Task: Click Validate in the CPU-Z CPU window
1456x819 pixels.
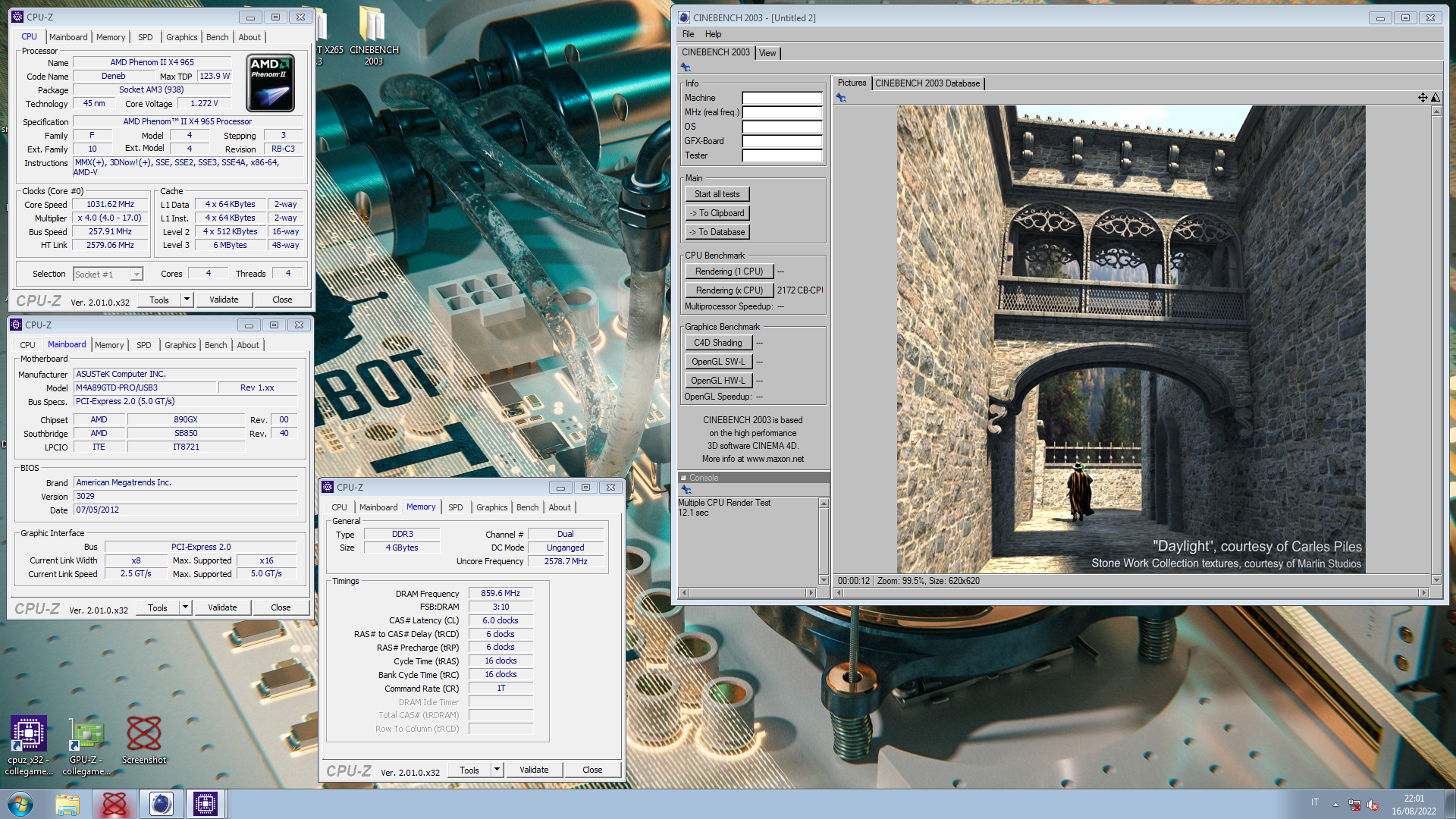Action: pos(224,300)
